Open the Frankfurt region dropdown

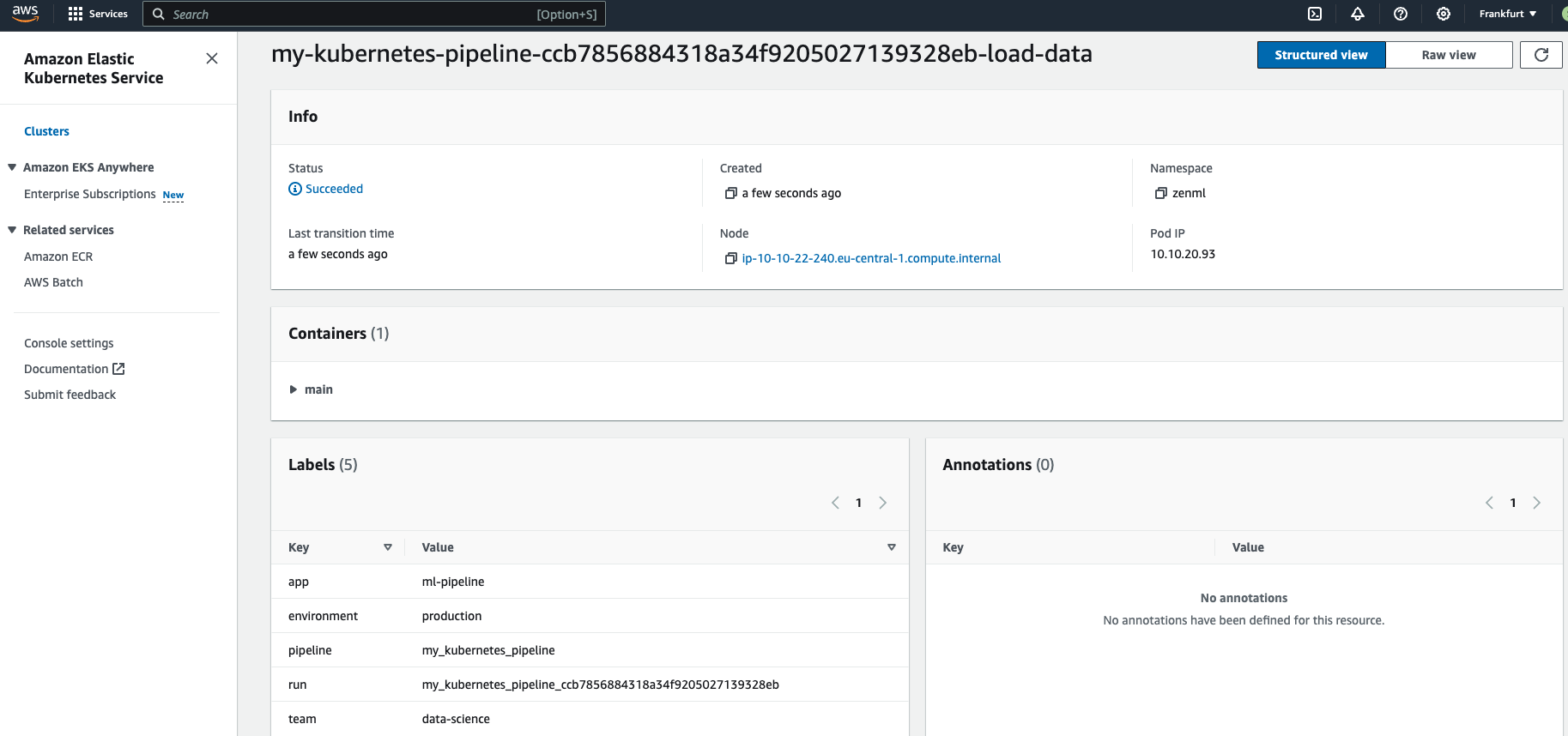1508,14
